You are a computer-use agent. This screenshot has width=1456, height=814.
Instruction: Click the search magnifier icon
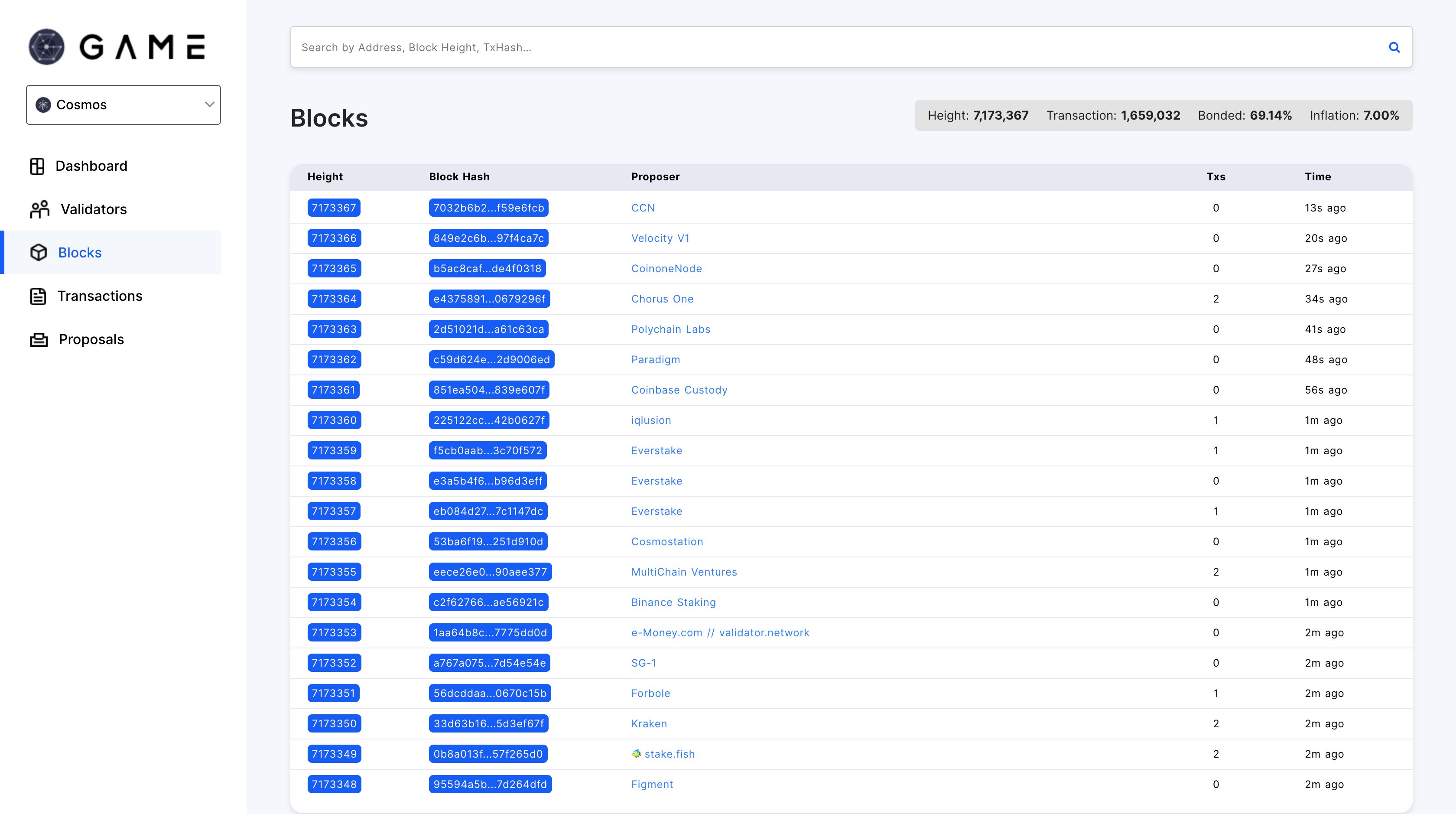tap(1394, 48)
